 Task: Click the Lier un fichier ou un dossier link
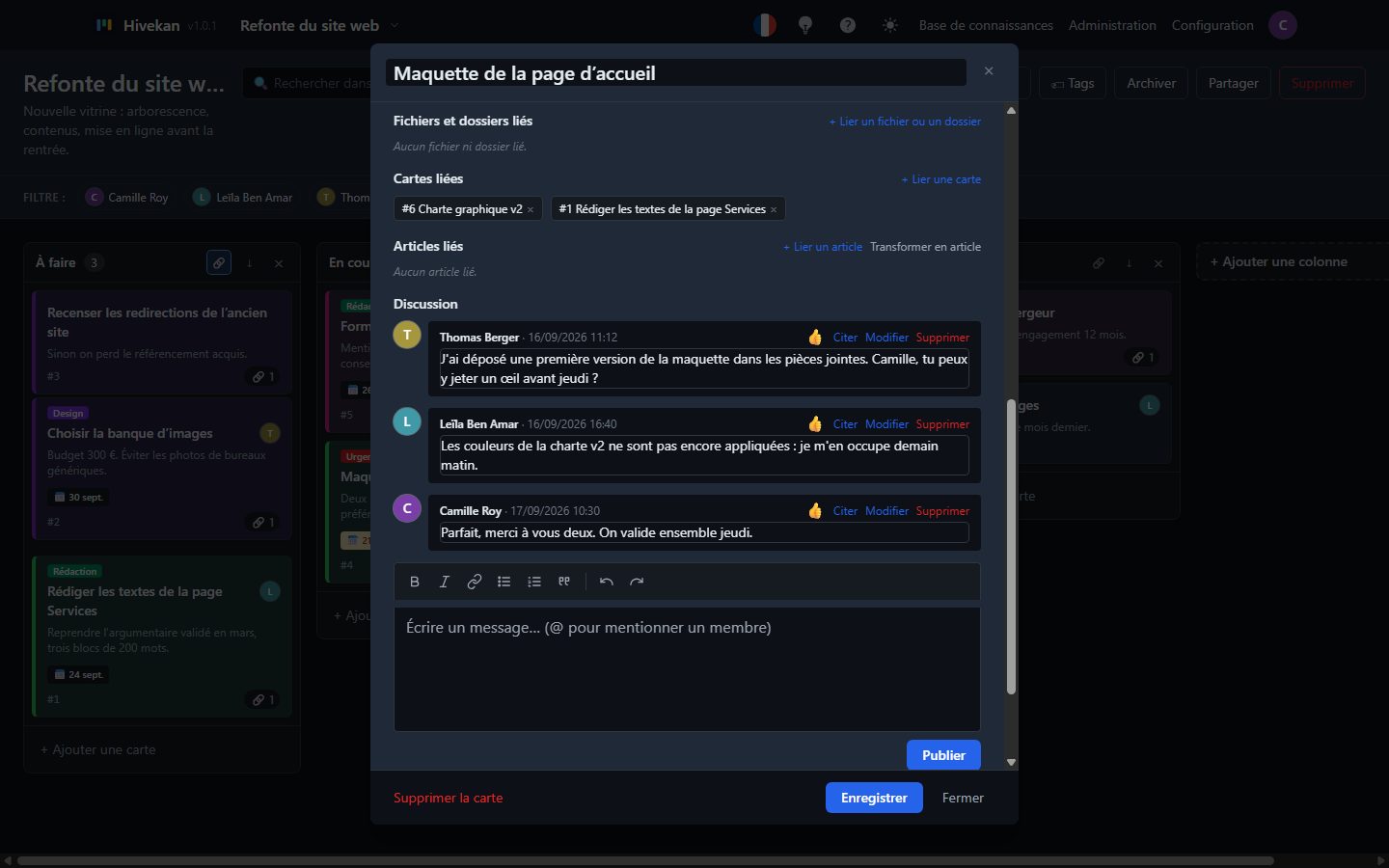pyautogui.click(x=905, y=122)
